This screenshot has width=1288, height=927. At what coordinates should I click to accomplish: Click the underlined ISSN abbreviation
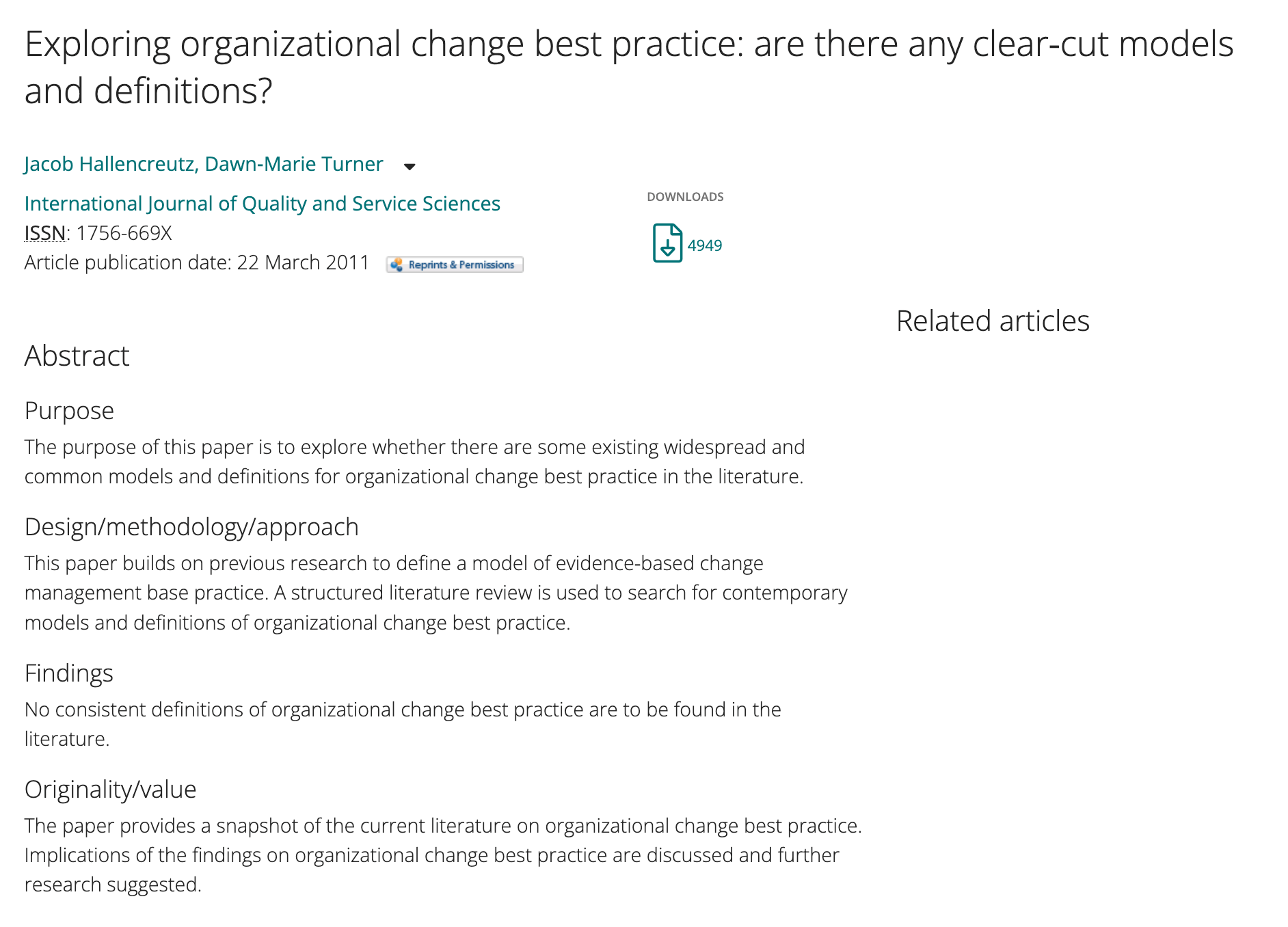tap(45, 233)
